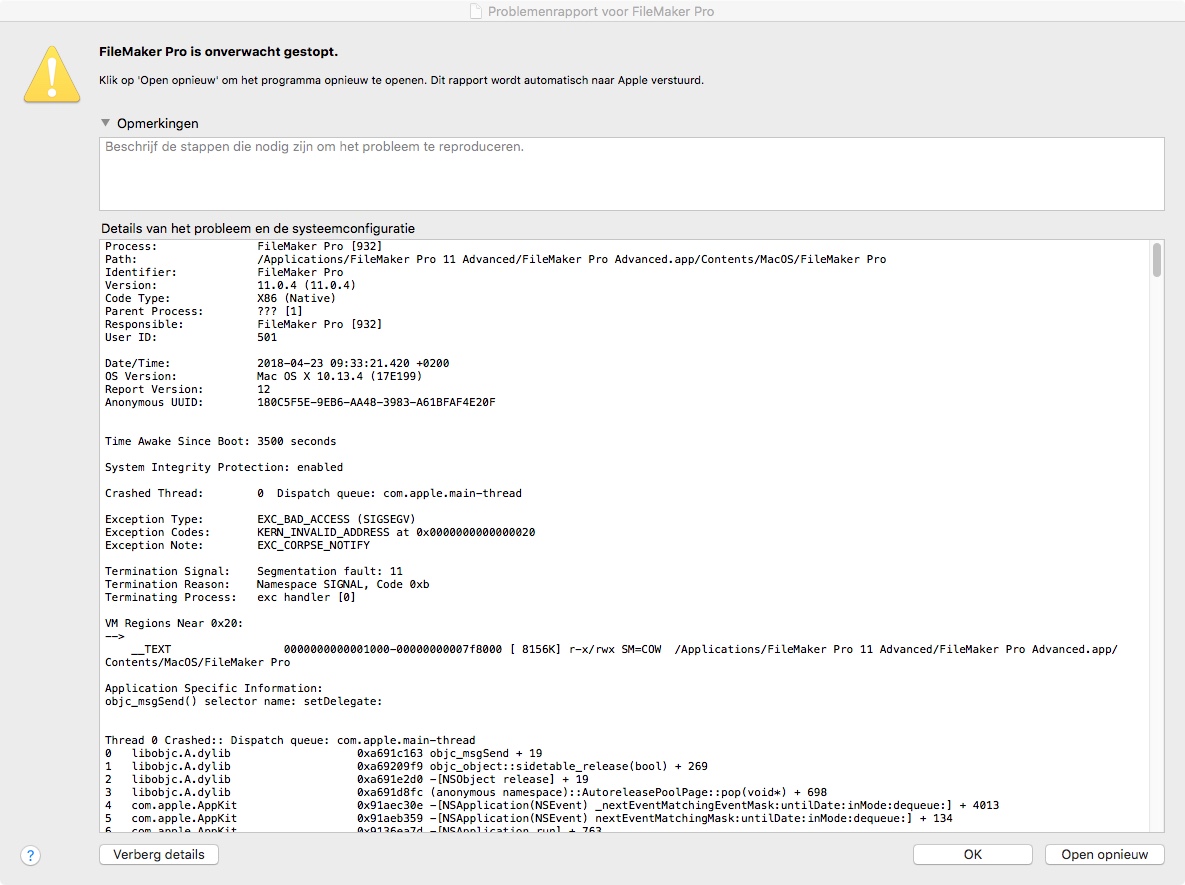Click the Anonymous UUID value

[x=376, y=402]
